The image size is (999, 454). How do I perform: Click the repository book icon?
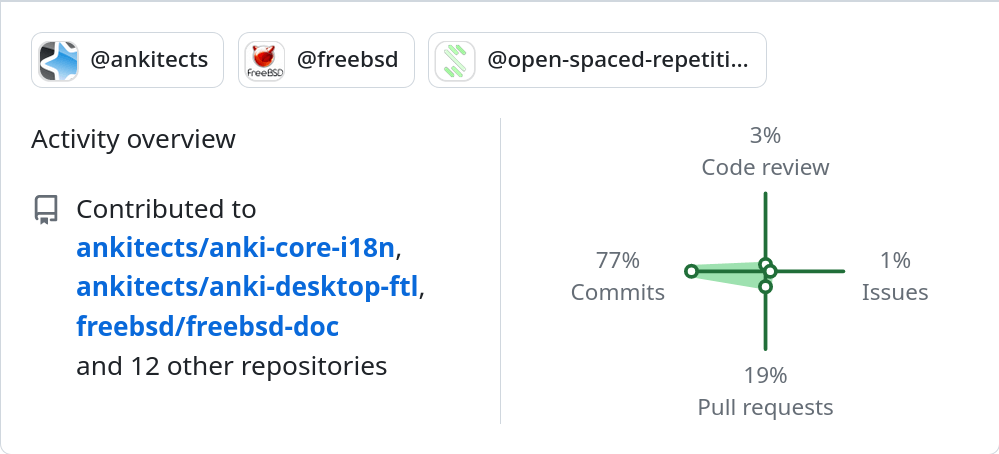(45, 209)
